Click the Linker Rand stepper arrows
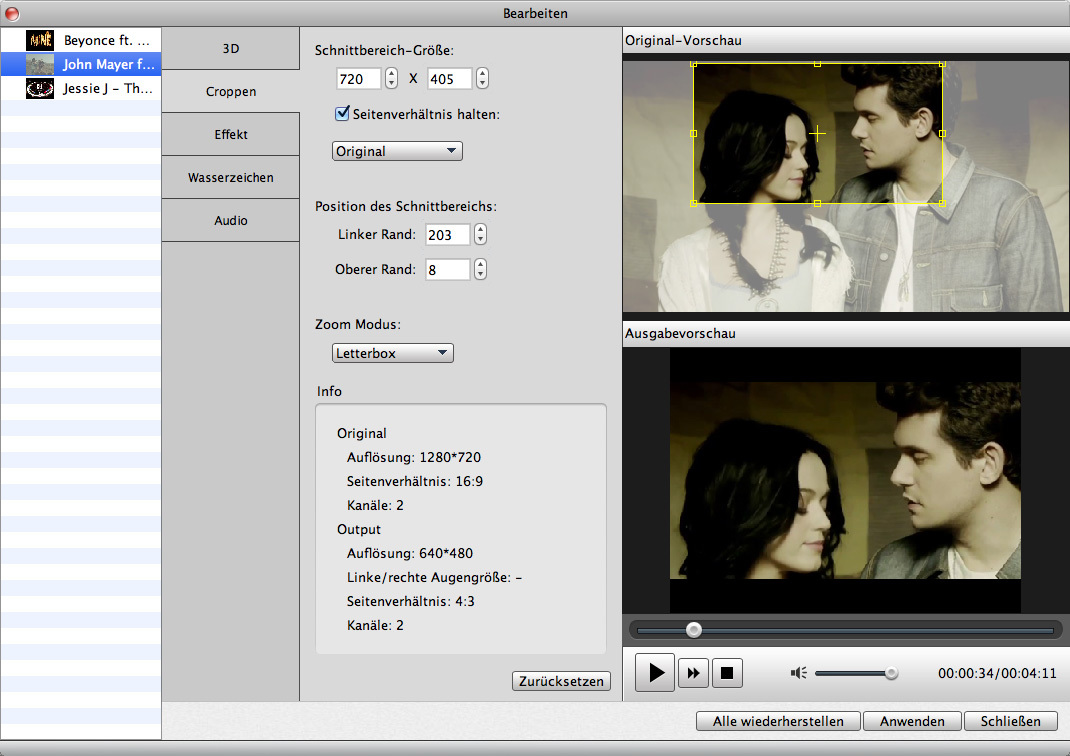The height and width of the screenshot is (756, 1070). [480, 235]
